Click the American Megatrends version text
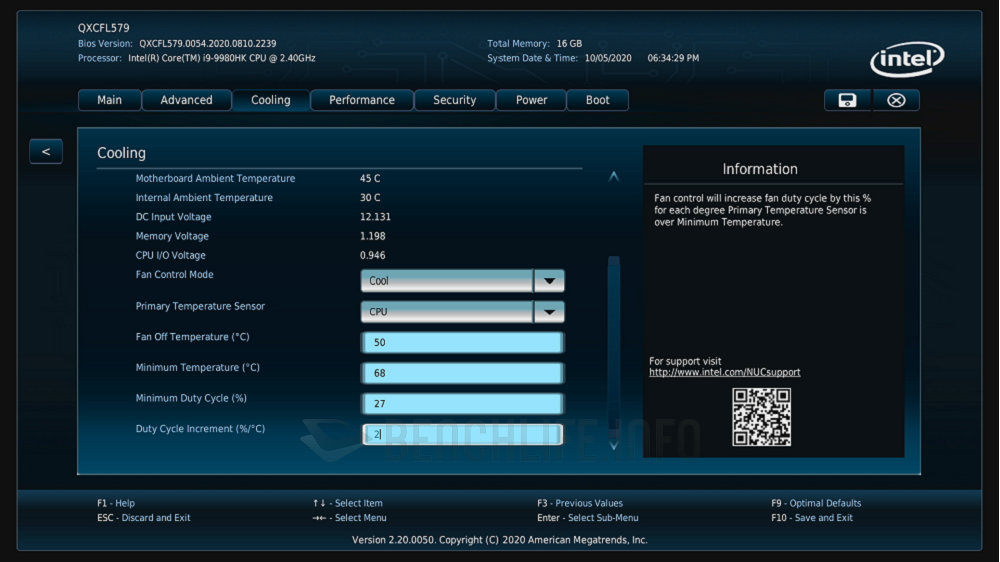1000x562 pixels. [x=500, y=540]
